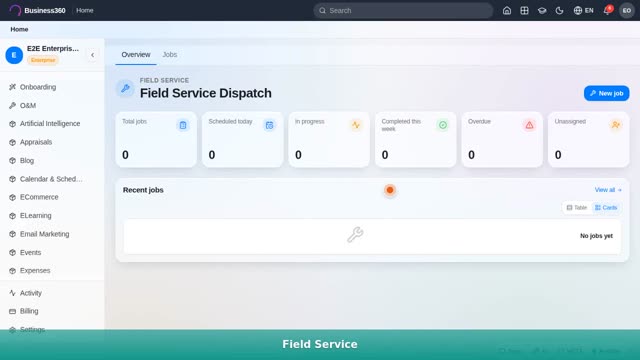Switch recent jobs to Table view
The width and height of the screenshot is (640, 360).
(x=576, y=208)
